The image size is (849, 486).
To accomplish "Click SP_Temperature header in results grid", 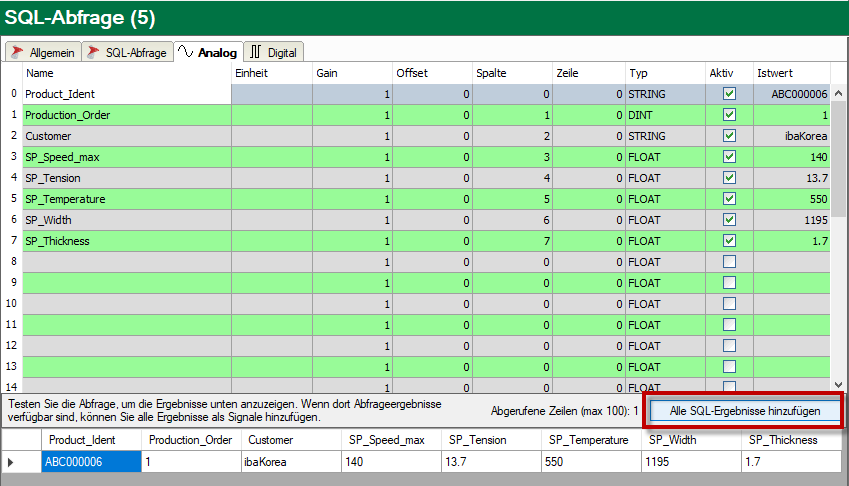I will [x=589, y=440].
